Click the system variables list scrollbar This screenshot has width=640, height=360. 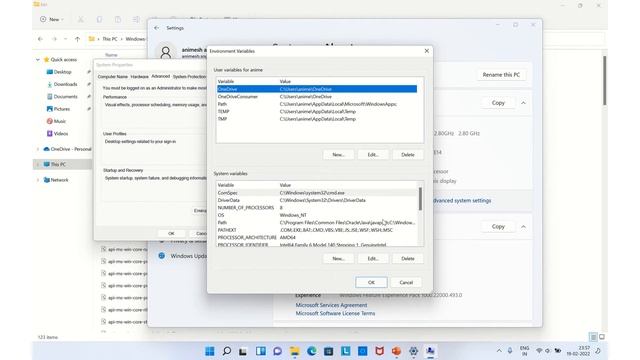(420, 199)
